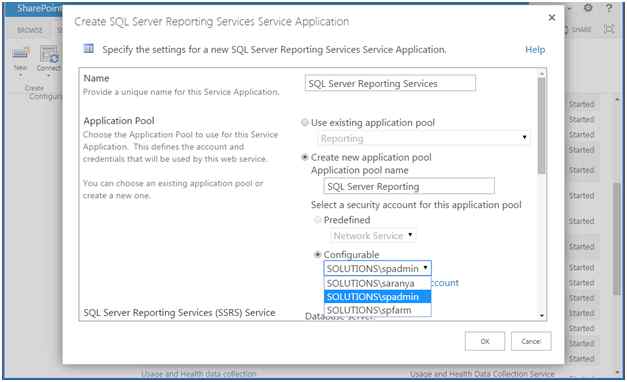The height and width of the screenshot is (382, 627).
Task: Select Use existing application pool radio button
Action: point(305,122)
